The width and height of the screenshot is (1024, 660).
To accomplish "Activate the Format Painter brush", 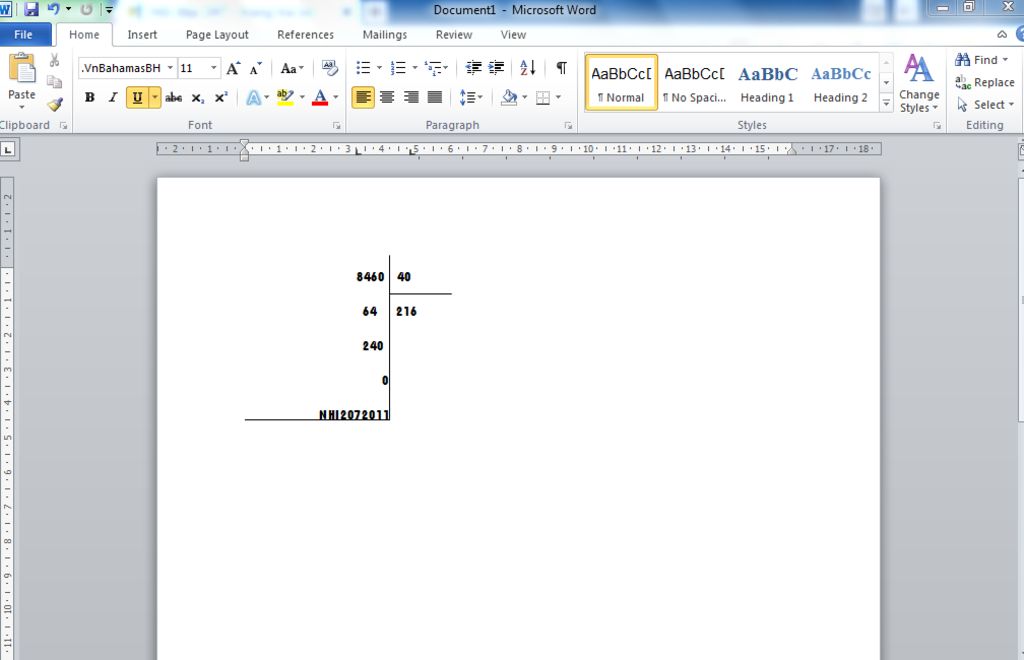I will [54, 104].
